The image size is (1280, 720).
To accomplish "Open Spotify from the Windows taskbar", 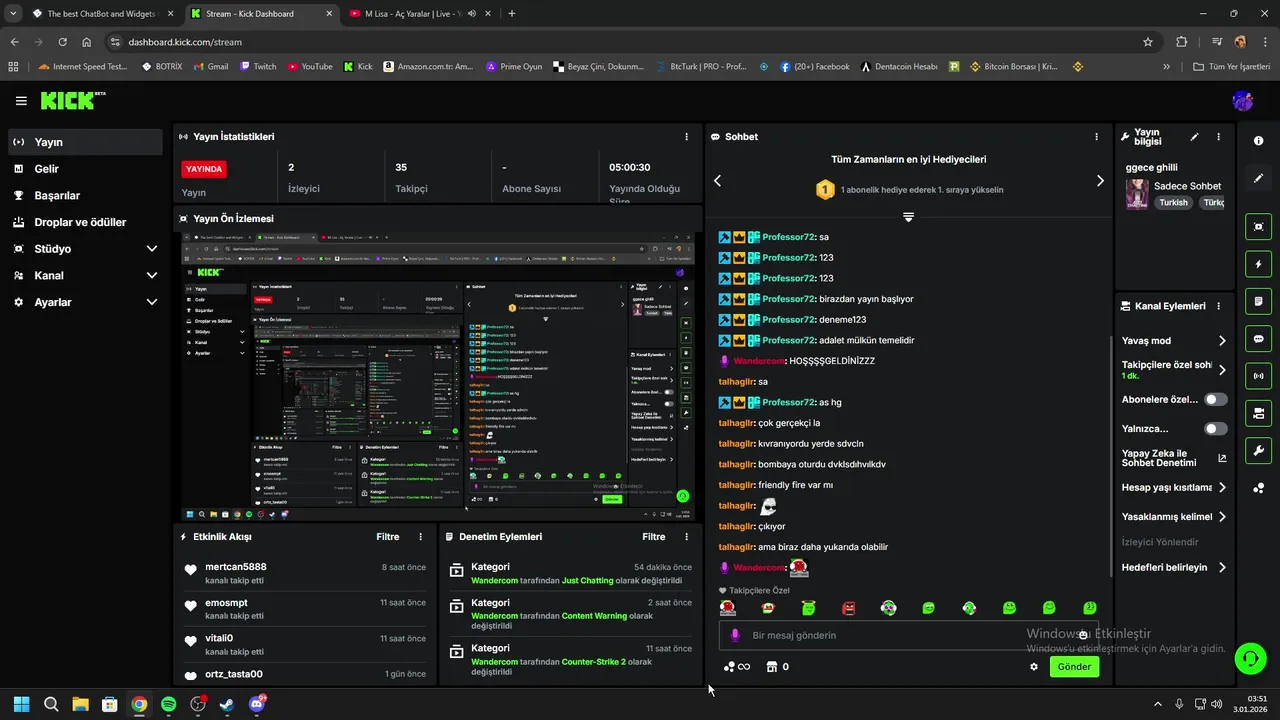I will pyautogui.click(x=169, y=704).
